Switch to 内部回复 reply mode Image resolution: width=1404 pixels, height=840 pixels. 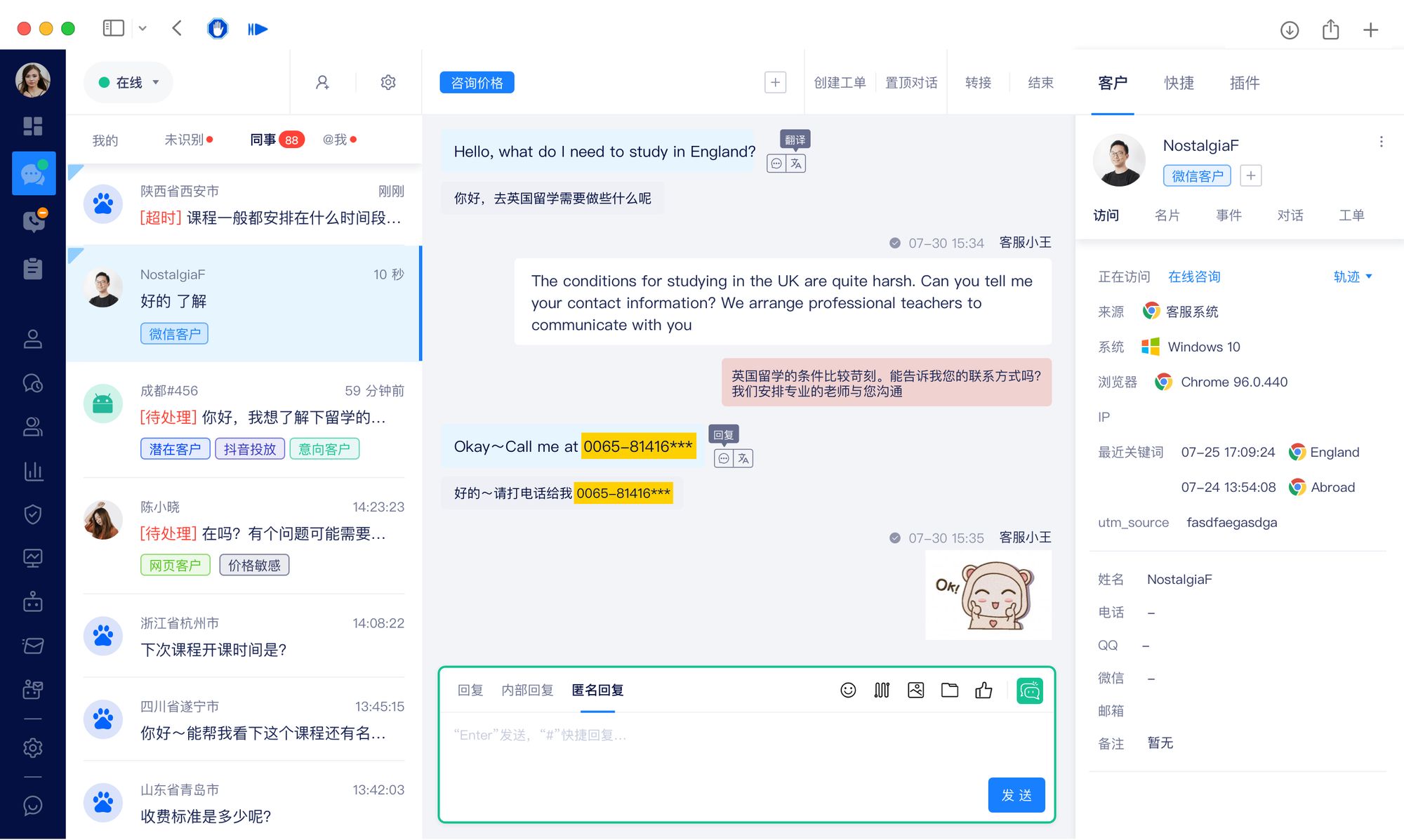[527, 691]
